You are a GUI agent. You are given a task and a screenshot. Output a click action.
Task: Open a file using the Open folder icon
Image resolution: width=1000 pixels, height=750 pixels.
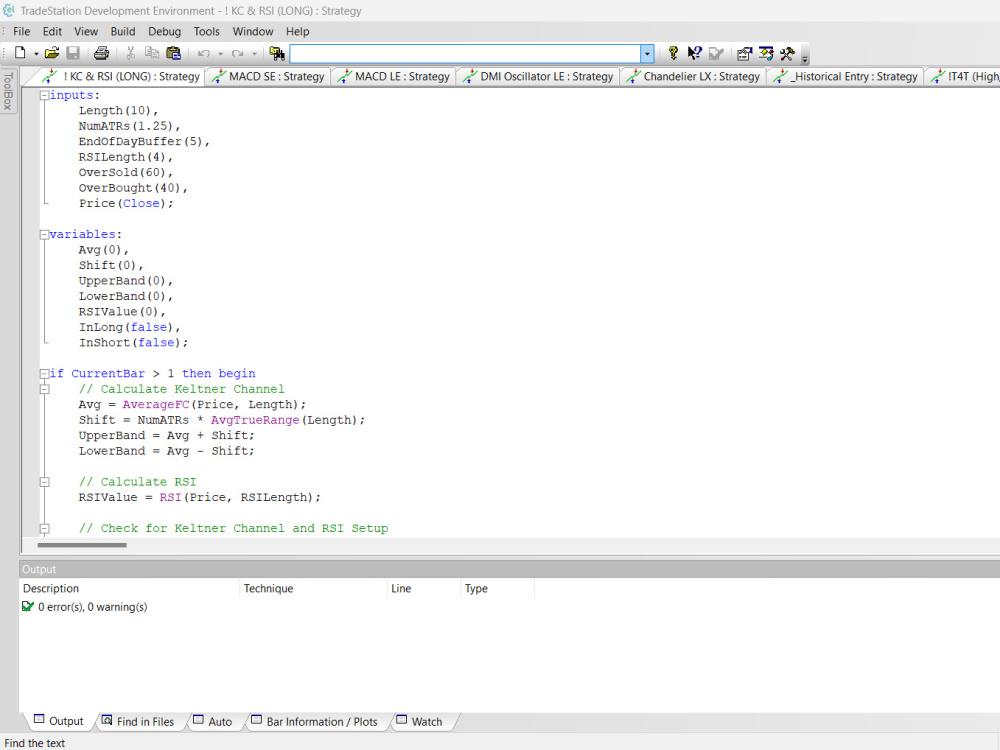[x=54, y=53]
